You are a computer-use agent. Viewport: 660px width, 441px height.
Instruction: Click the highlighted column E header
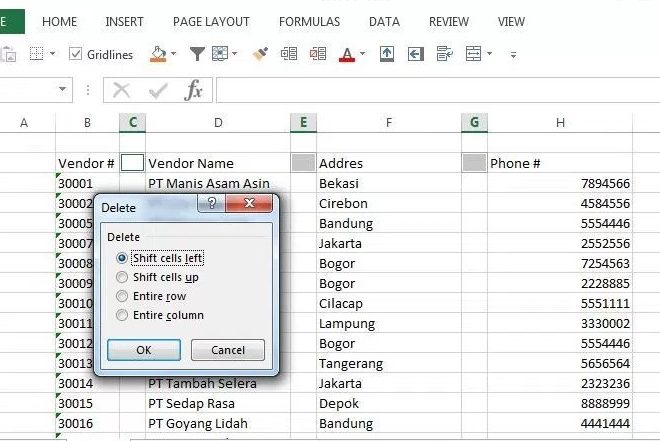pyautogui.click(x=303, y=122)
